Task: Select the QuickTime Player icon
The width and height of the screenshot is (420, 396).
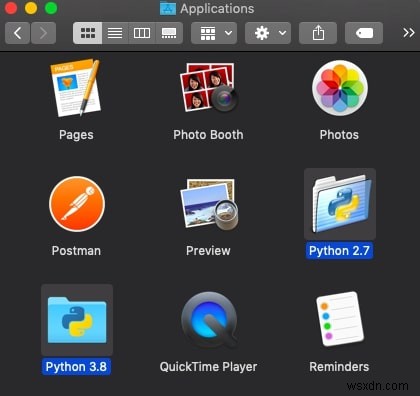Action: (209, 320)
